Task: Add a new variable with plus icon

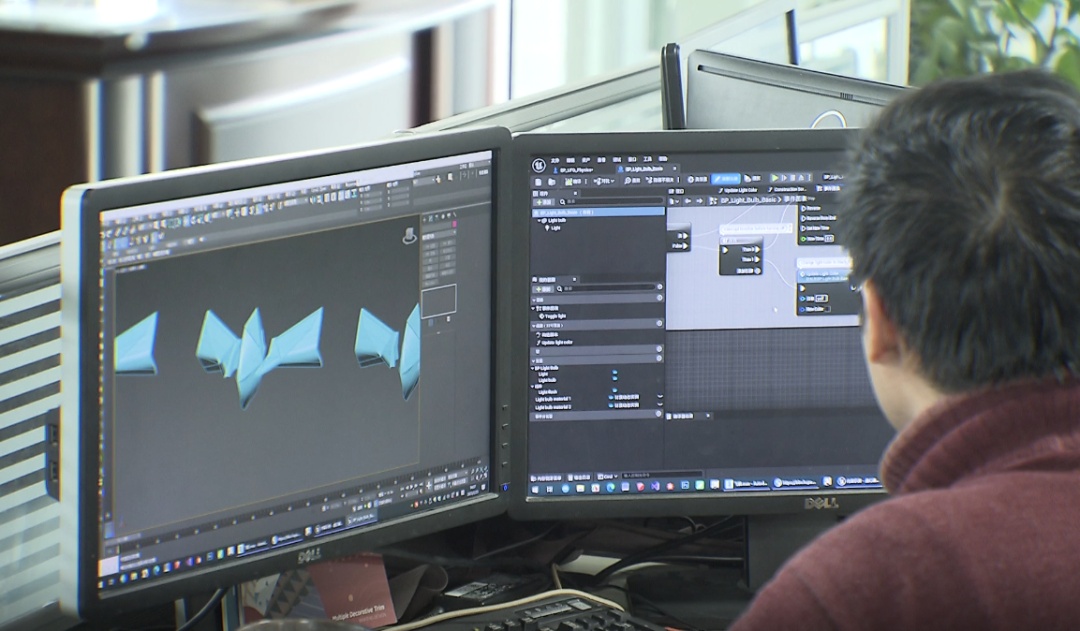Action: tap(659, 358)
